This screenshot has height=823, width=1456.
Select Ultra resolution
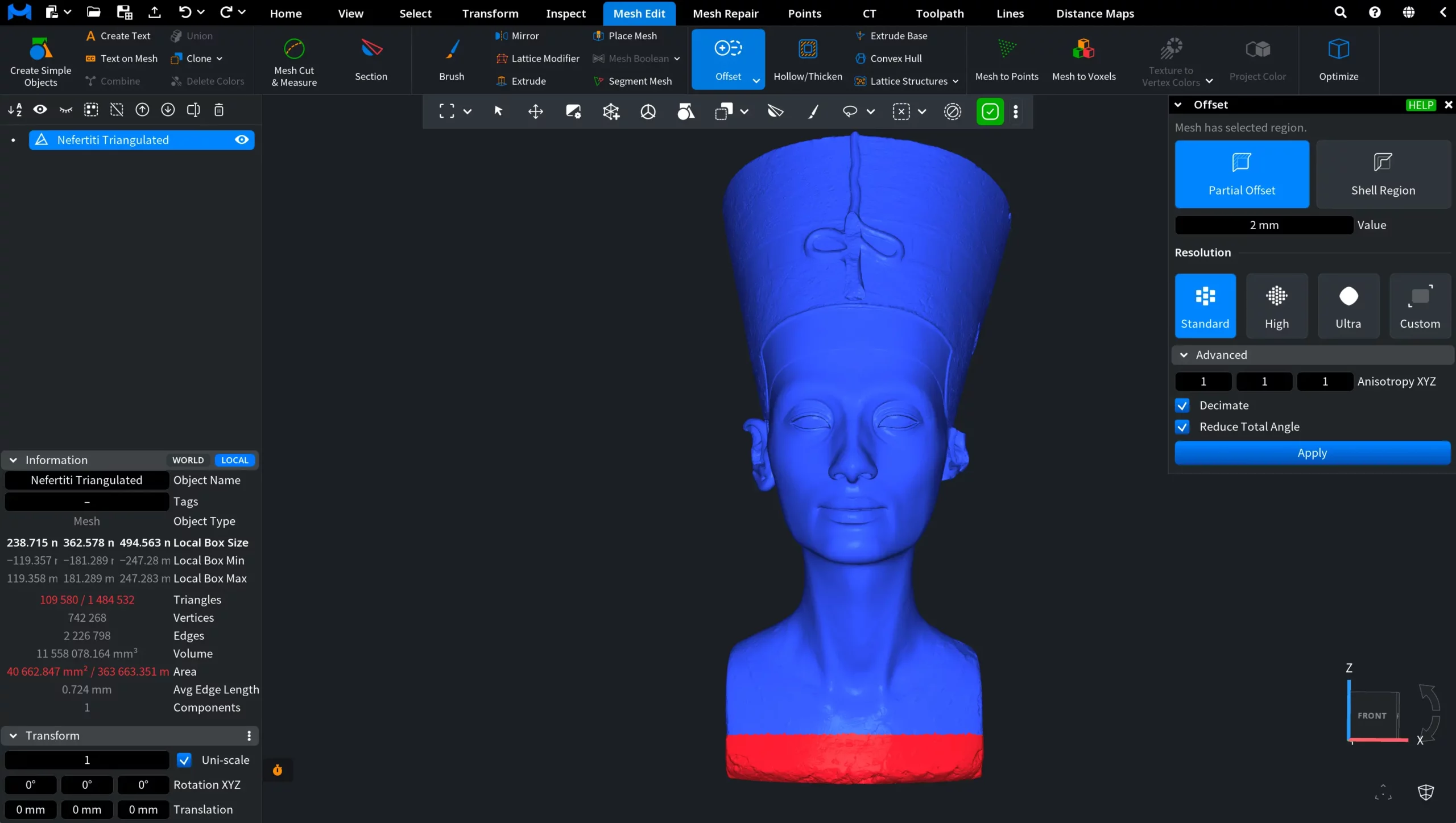[1348, 306]
